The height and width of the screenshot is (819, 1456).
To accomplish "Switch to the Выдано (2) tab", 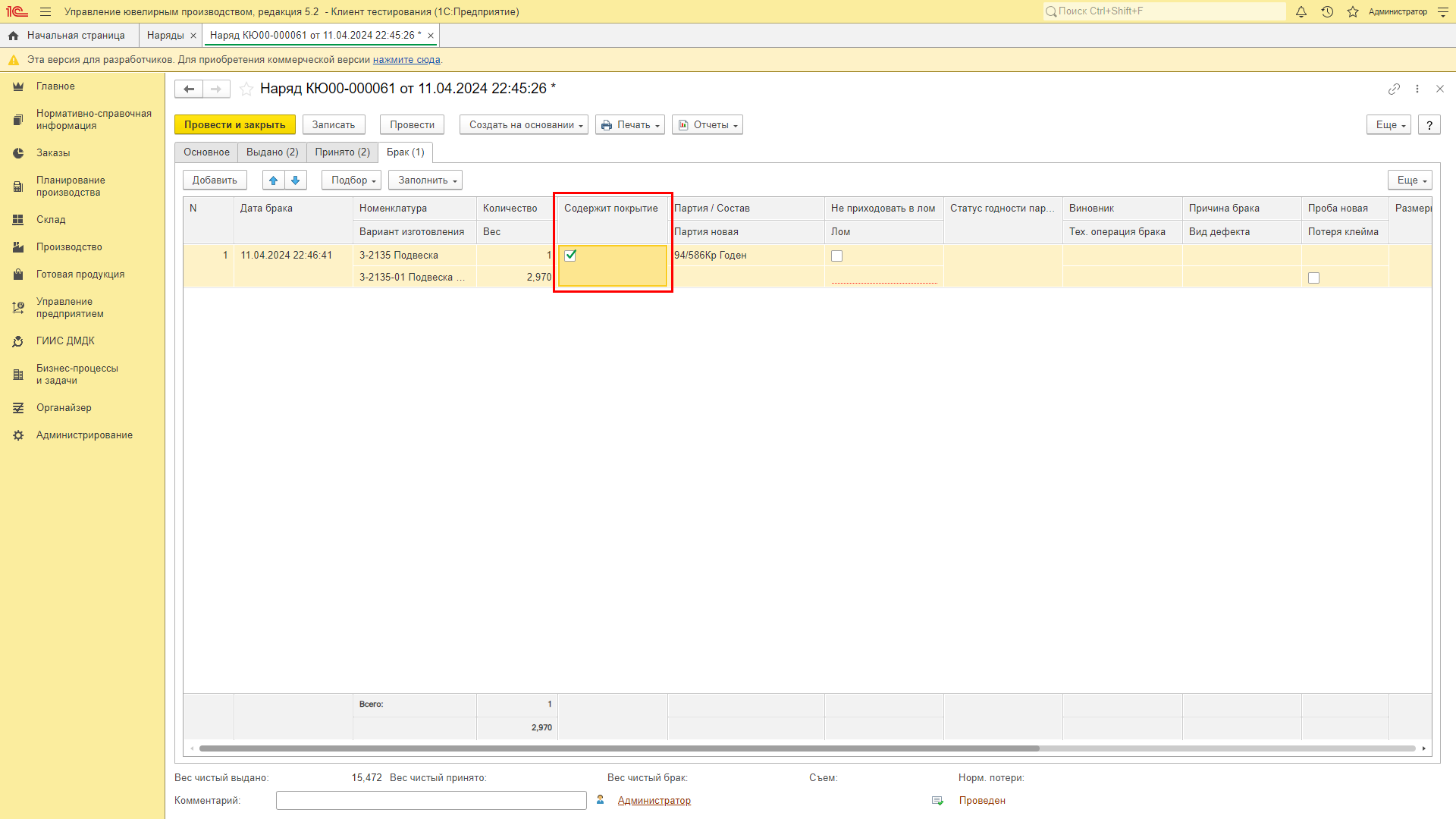I will click(x=272, y=152).
